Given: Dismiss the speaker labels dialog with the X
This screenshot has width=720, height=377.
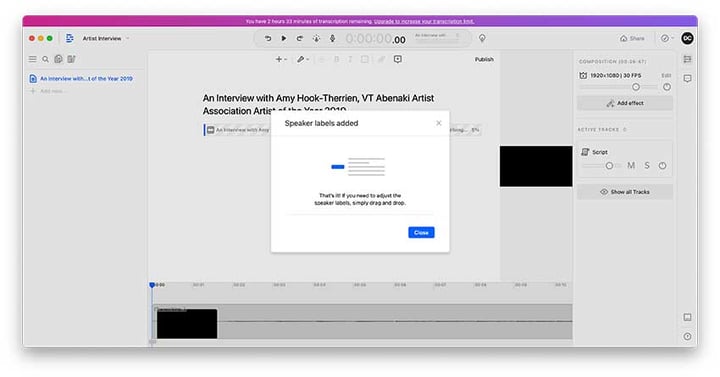Looking at the screenshot, I should [439, 123].
